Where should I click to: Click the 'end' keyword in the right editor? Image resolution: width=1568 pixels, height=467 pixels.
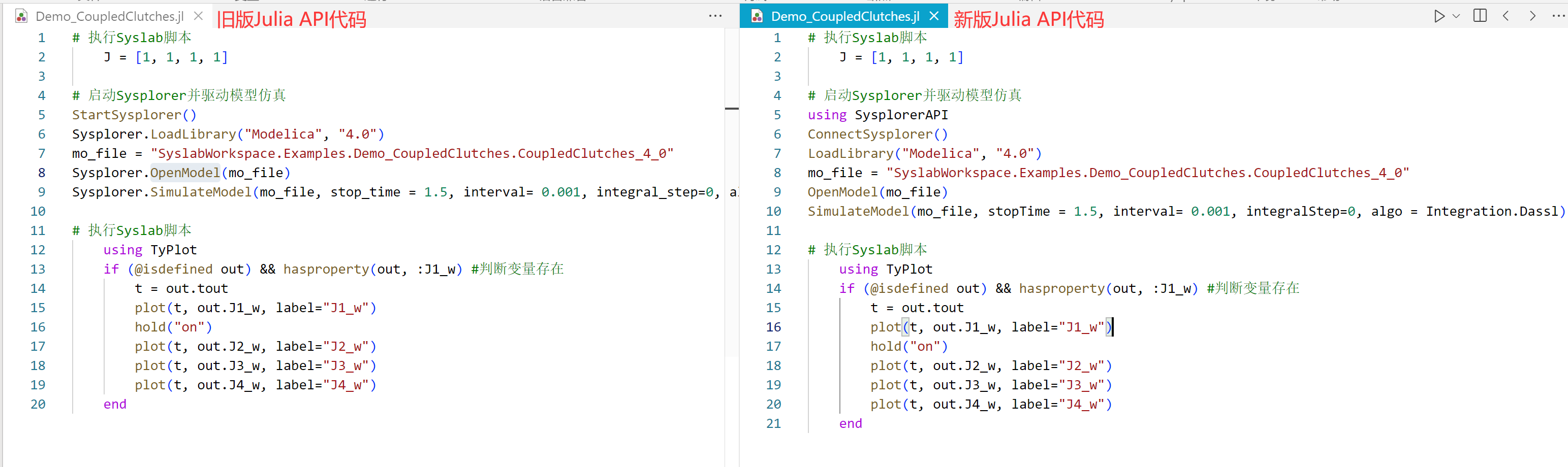[x=851, y=424]
